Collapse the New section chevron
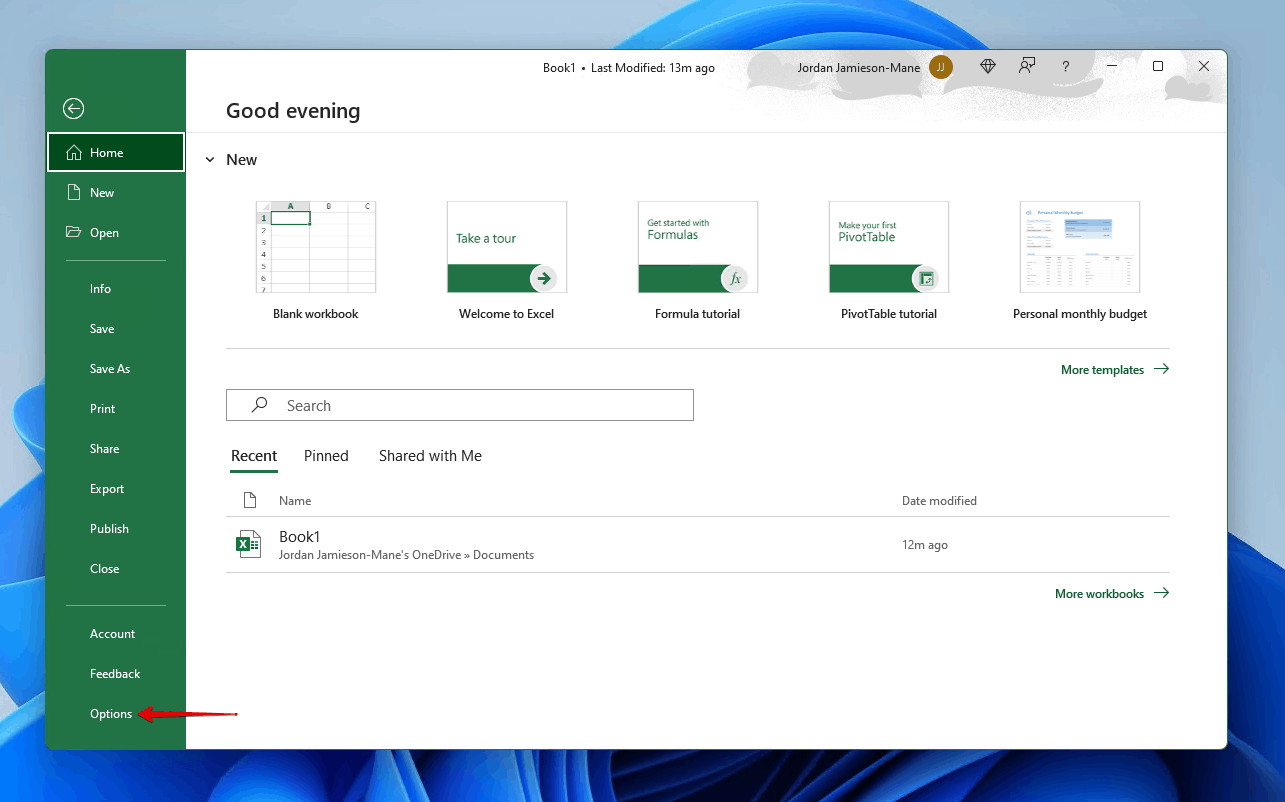 point(210,160)
